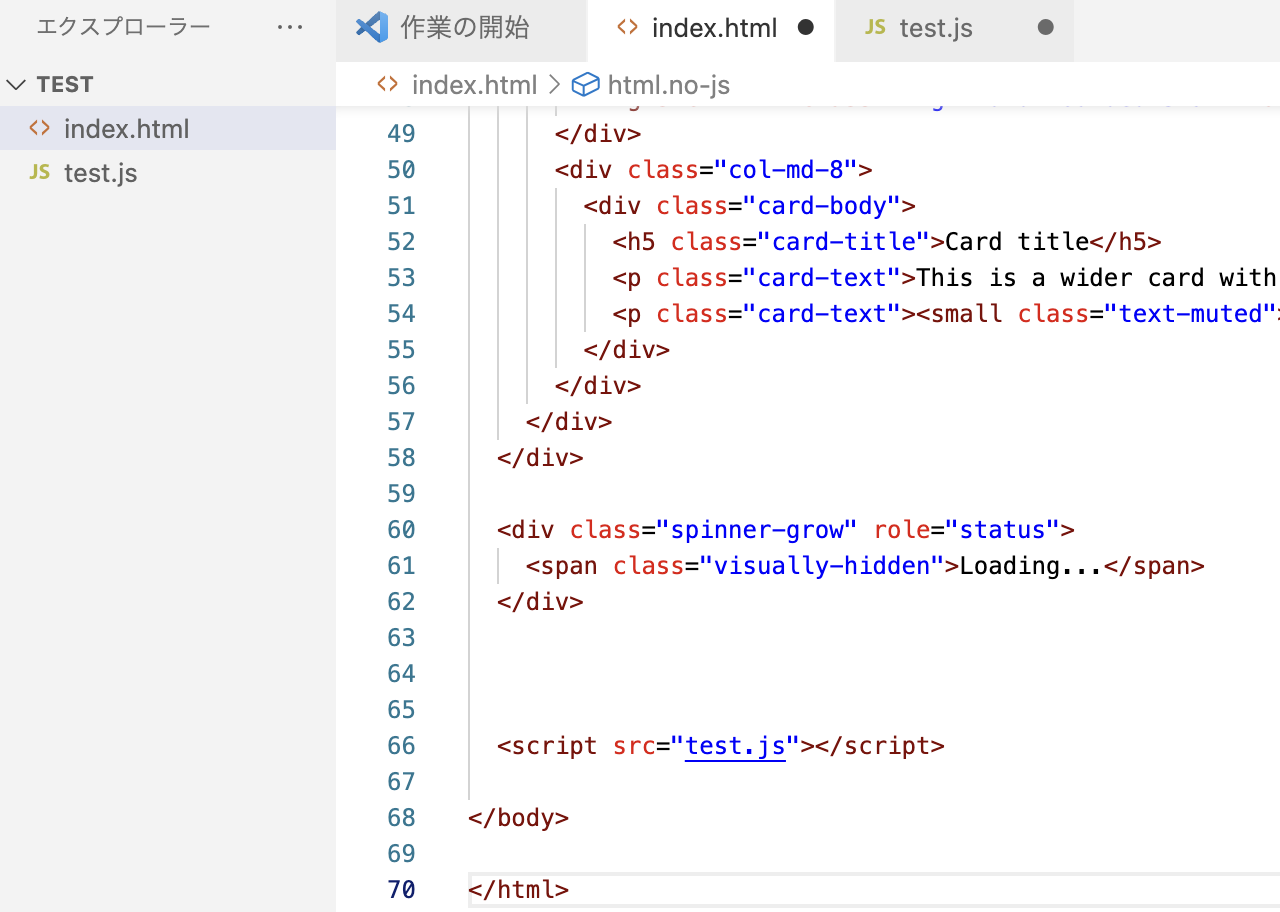Screen dimensions: 1280x912
Task: Click the Card title text on line 52
Action: pos(1017,242)
